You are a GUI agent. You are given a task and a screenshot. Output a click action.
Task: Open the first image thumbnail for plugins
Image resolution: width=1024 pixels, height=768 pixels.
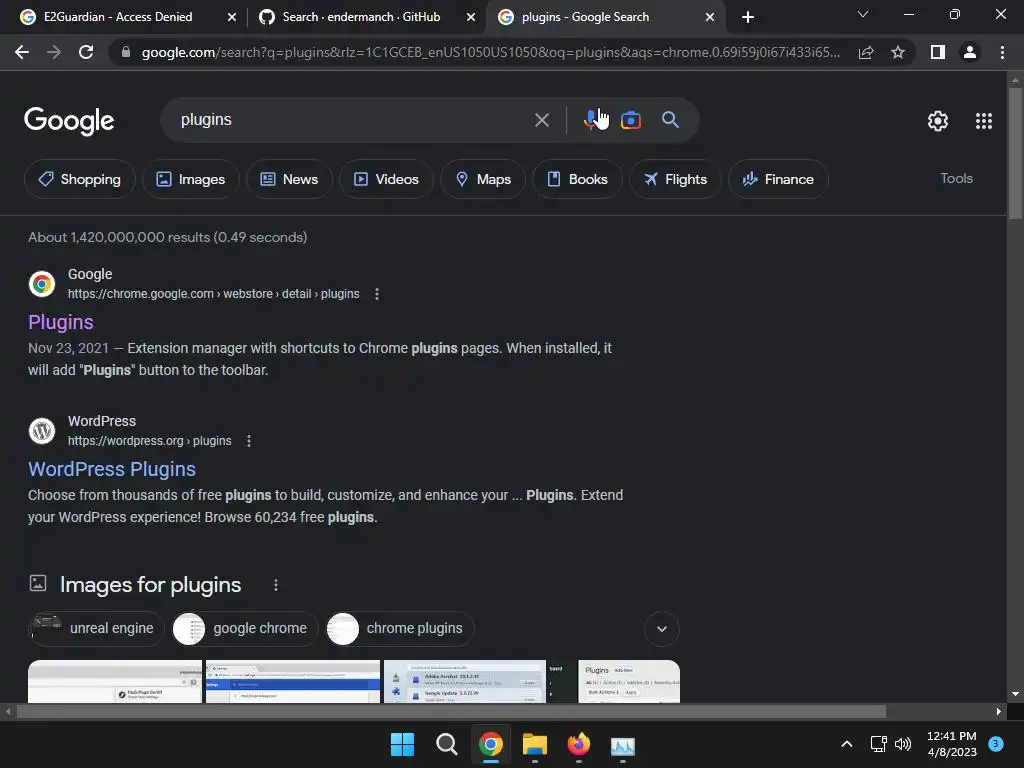tap(115, 682)
